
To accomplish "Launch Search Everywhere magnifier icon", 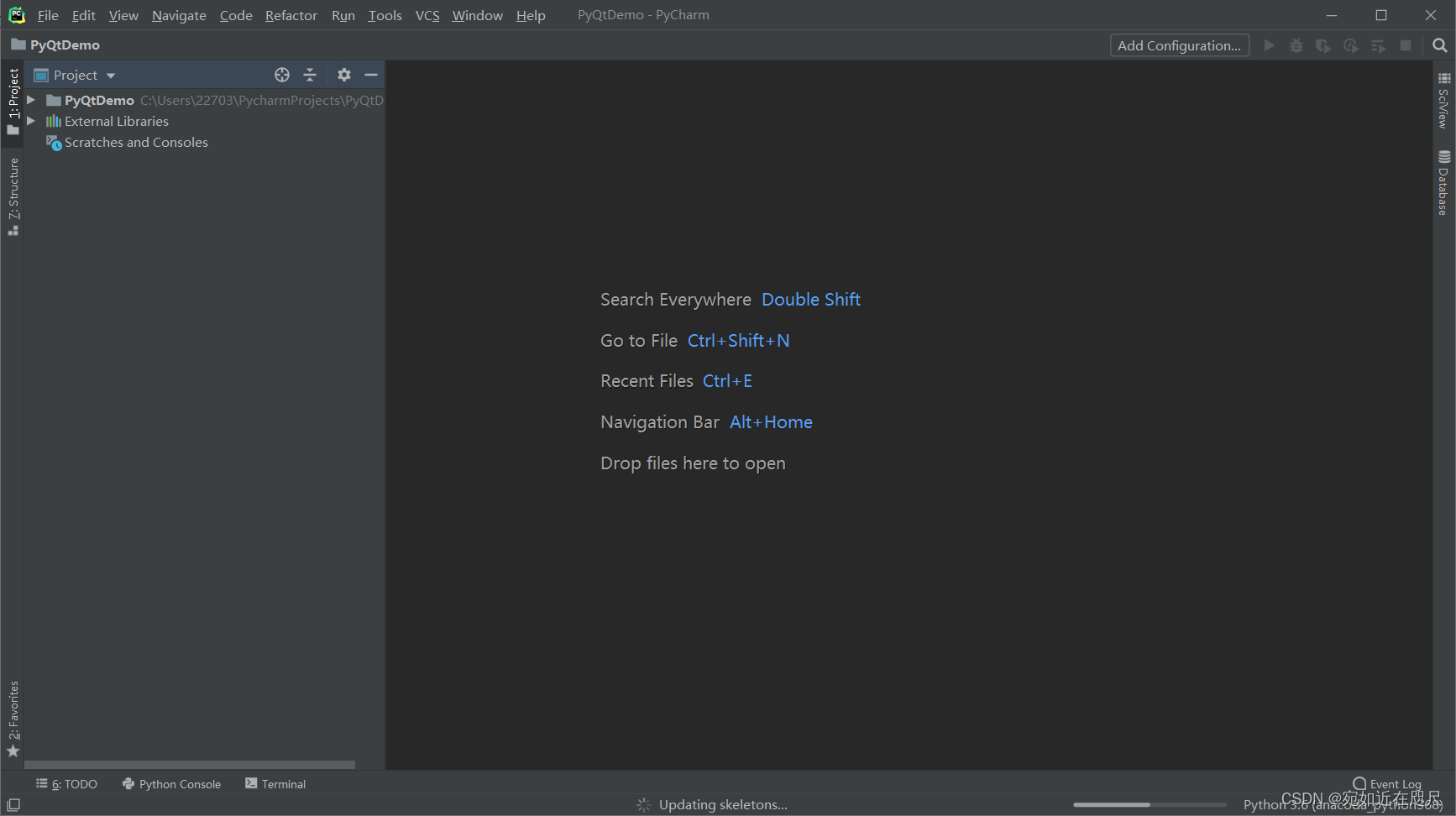I will pyautogui.click(x=1440, y=45).
